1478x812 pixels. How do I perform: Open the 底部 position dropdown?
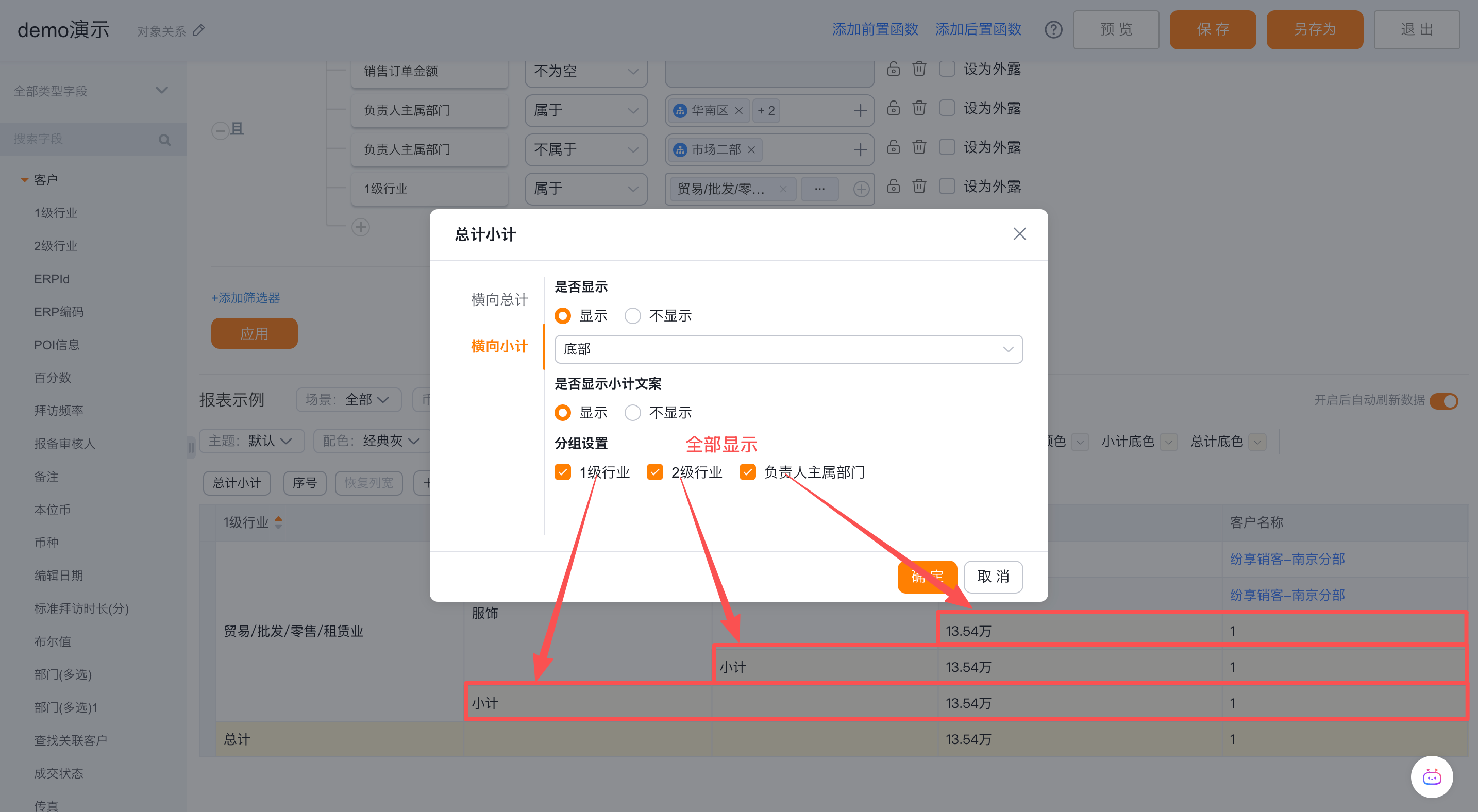click(788, 349)
